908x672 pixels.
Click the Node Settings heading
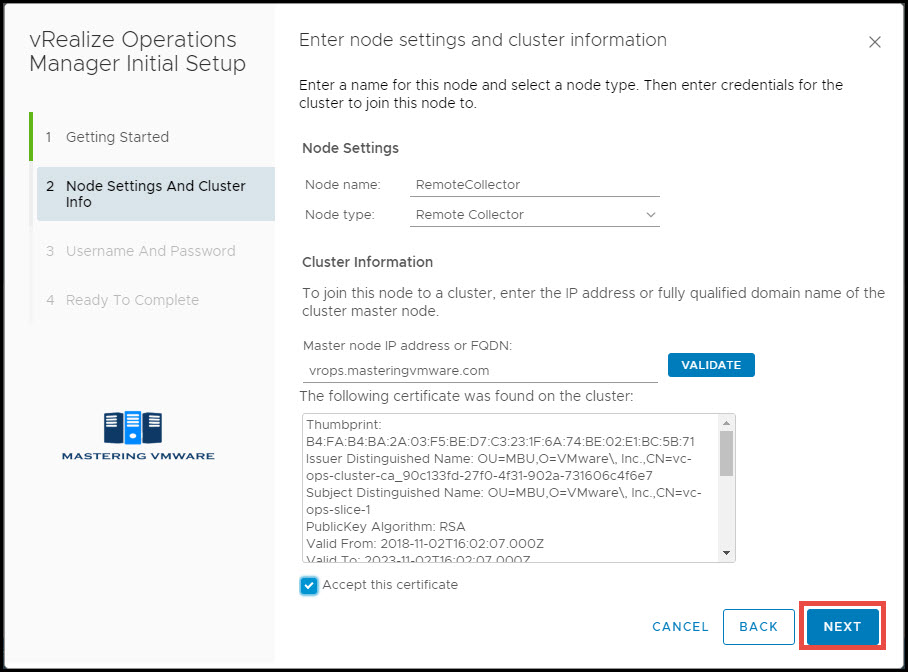(350, 148)
